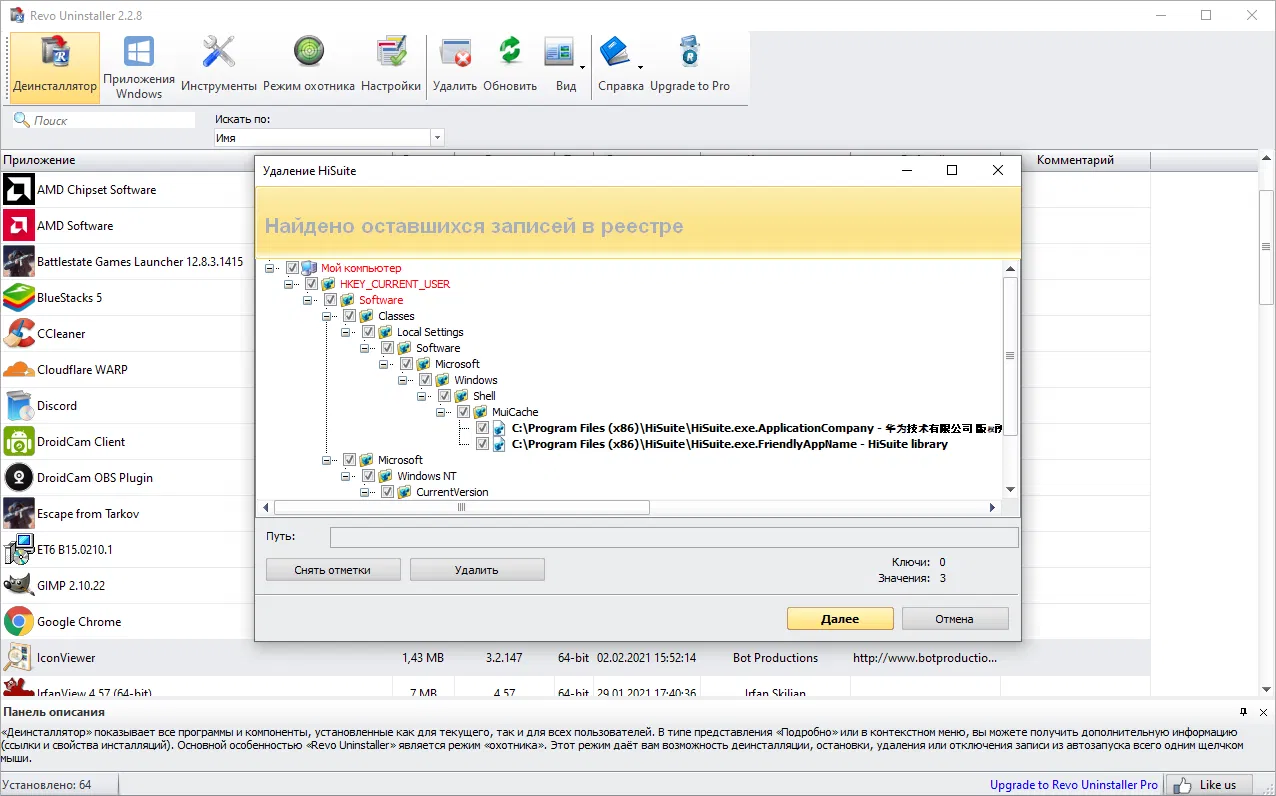Uncheck the Local Settings checkbox

click(x=368, y=332)
